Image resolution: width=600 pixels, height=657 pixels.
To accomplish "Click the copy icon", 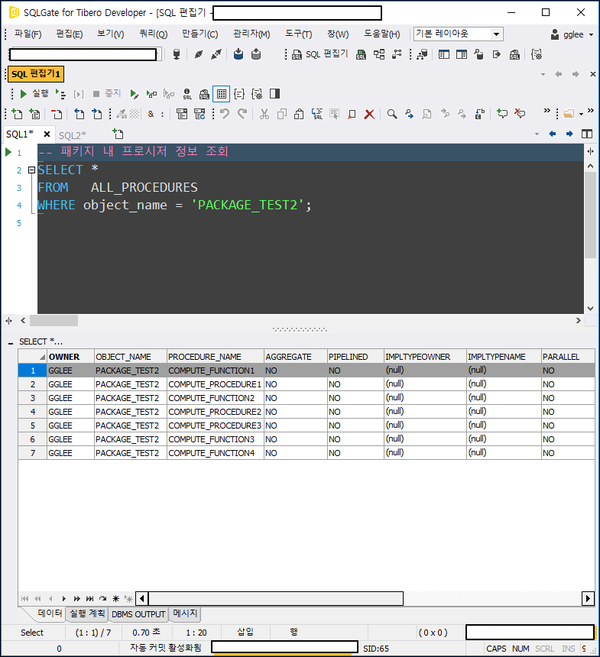I will 282,114.
